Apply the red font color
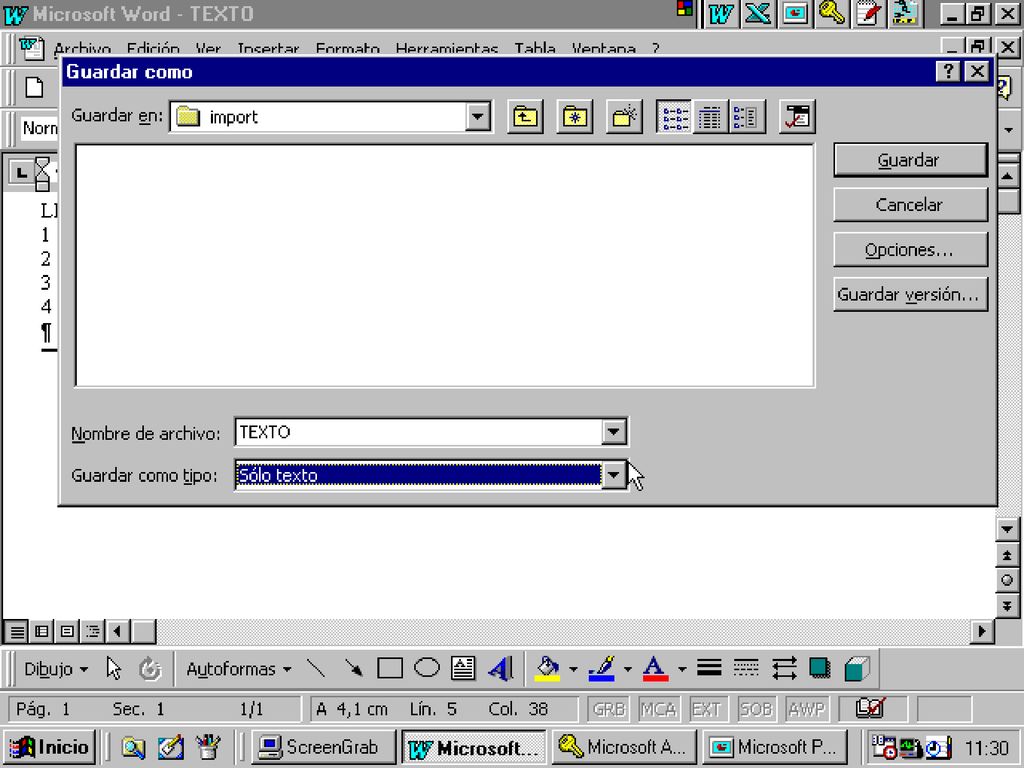The image size is (1024, 768). 655,669
